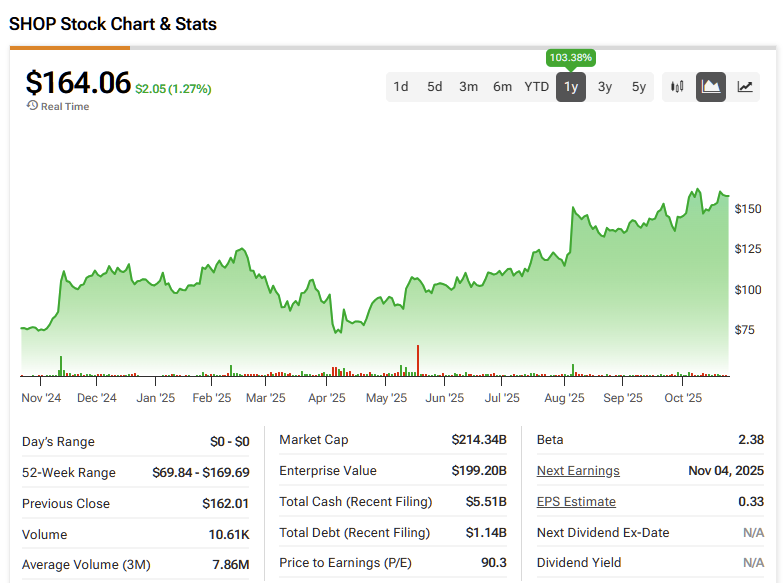Select the 5d time range

point(435,87)
